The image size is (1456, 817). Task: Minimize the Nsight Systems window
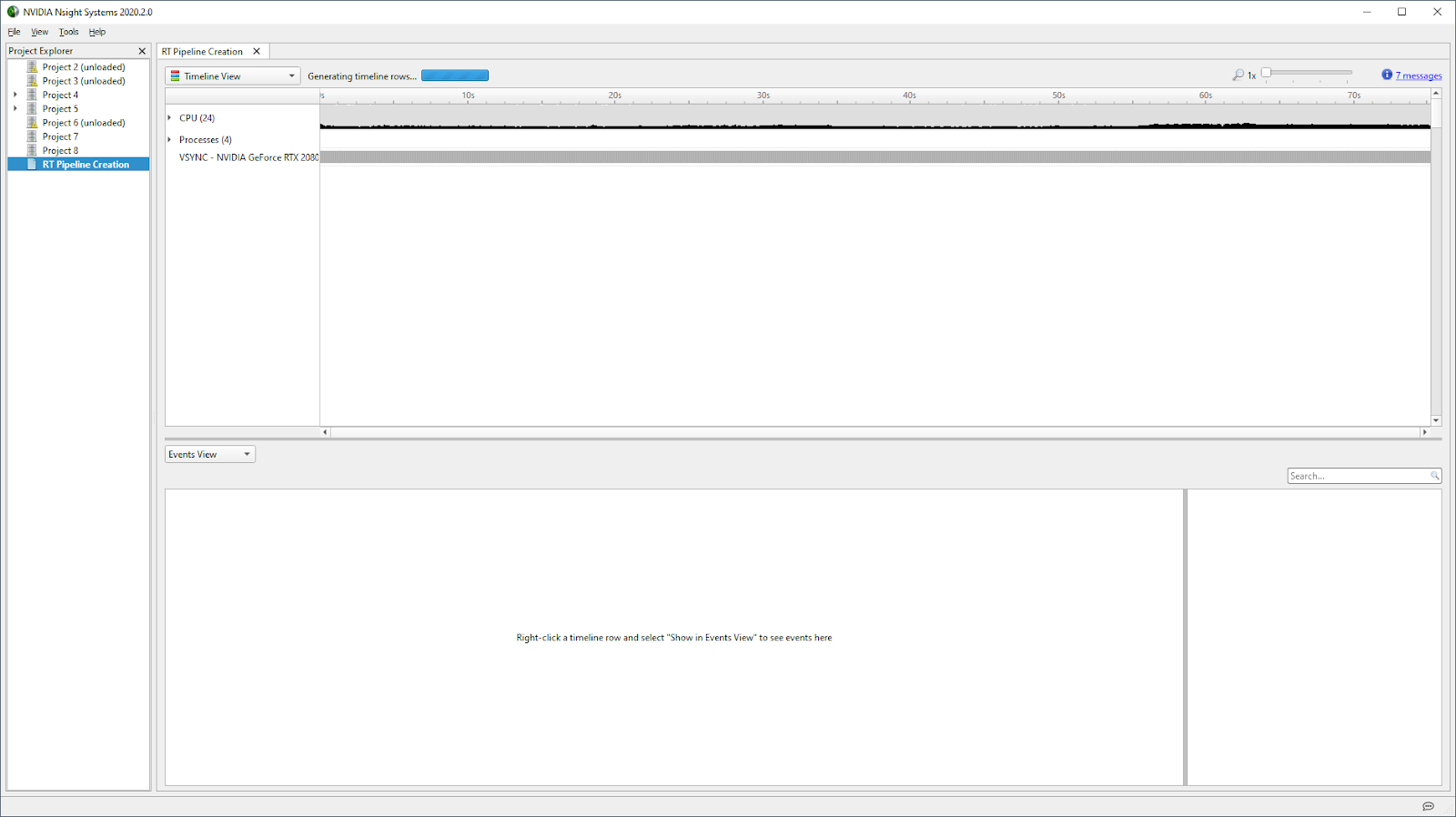[1367, 12]
